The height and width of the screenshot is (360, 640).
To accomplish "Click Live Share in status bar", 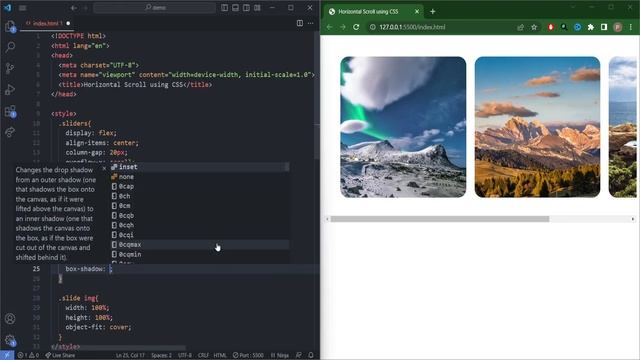I will coord(60,356).
